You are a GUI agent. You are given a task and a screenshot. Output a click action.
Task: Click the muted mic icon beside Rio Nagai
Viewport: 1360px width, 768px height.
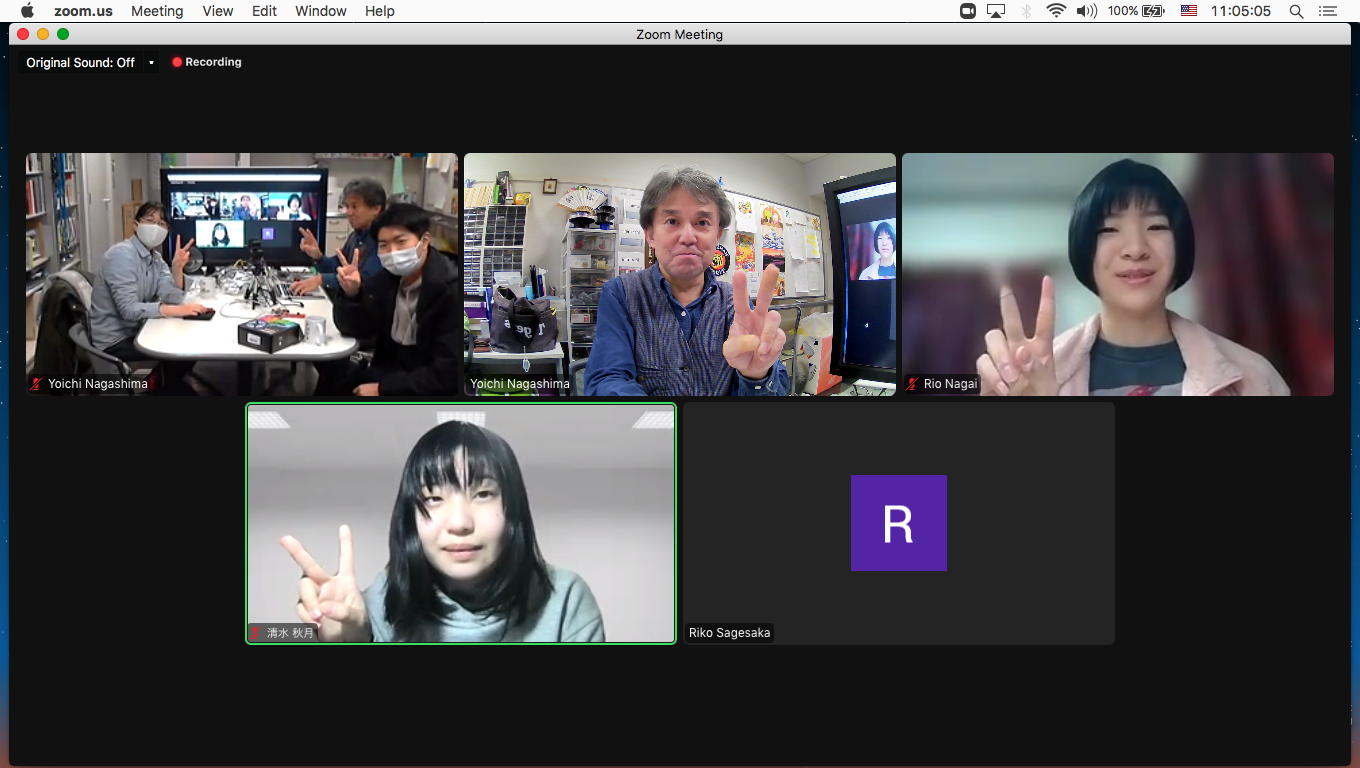click(x=912, y=384)
